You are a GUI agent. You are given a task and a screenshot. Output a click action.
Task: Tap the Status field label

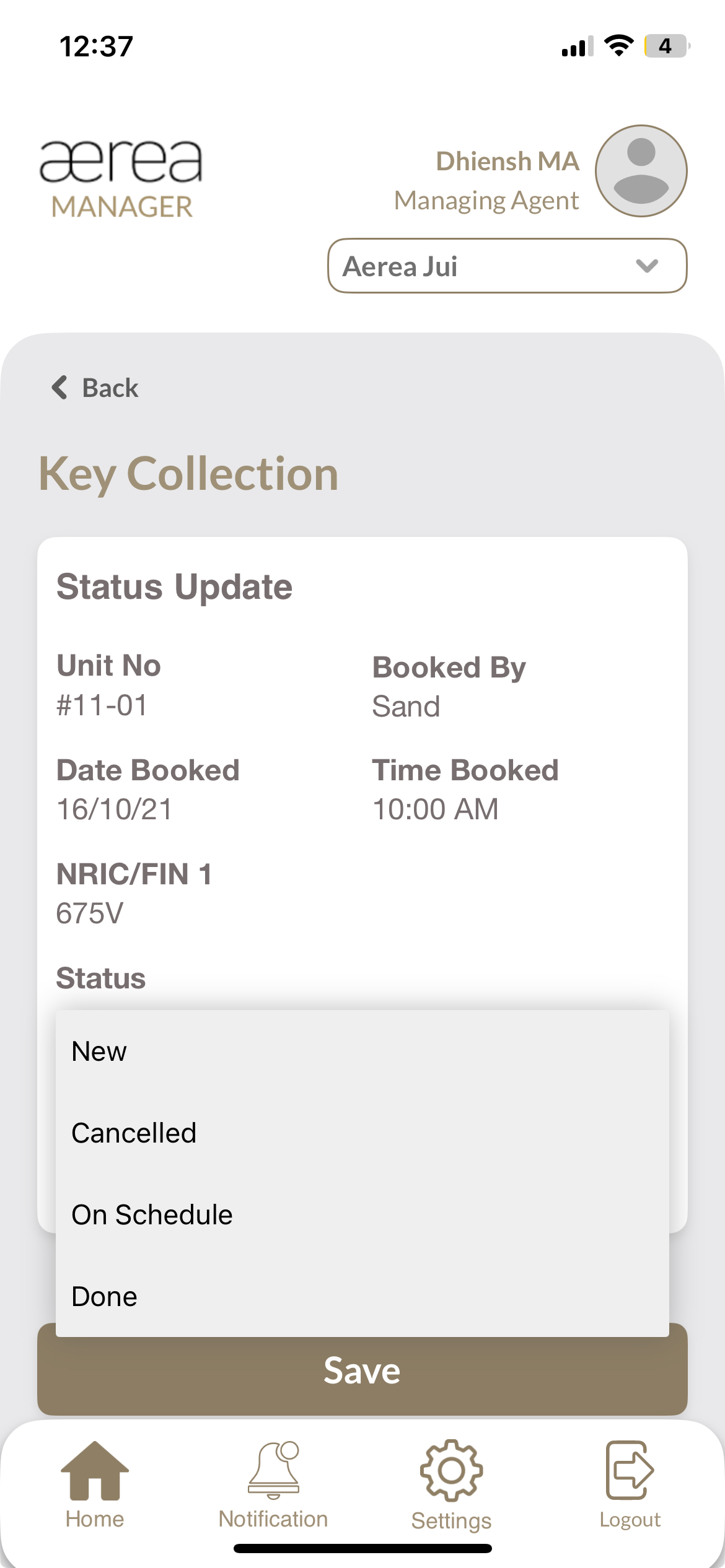point(101,978)
